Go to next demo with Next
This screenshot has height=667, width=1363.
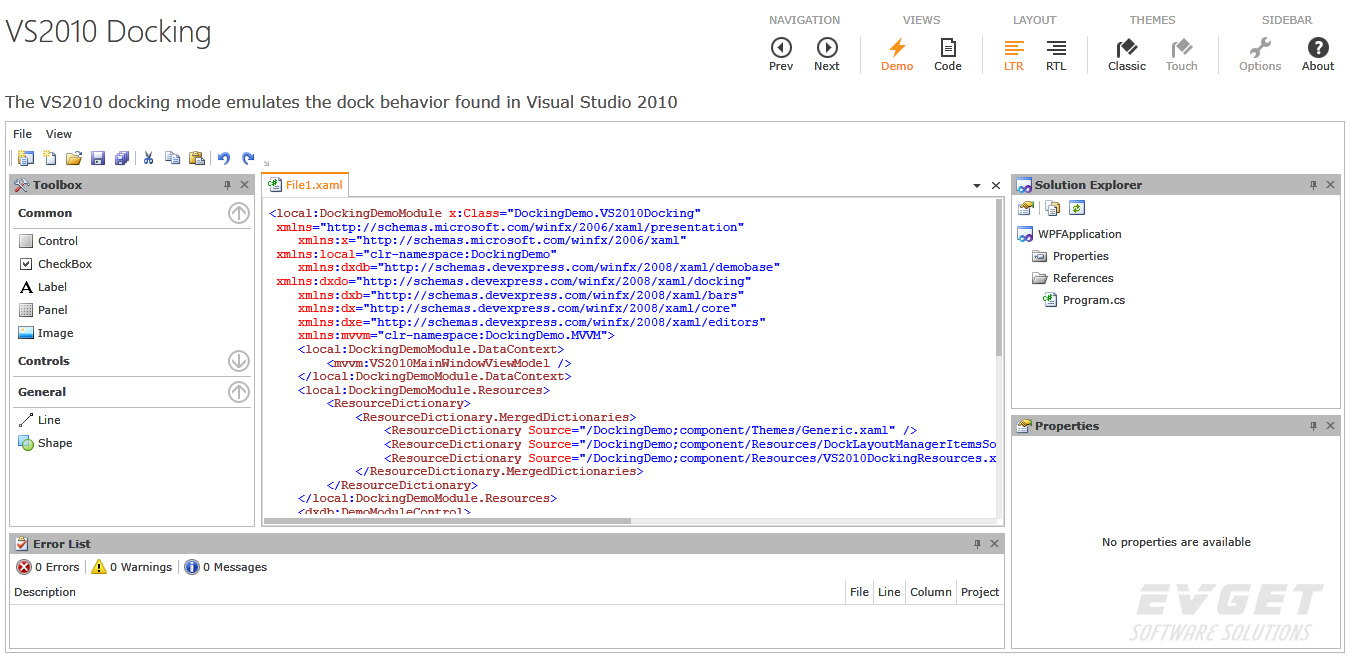(827, 54)
